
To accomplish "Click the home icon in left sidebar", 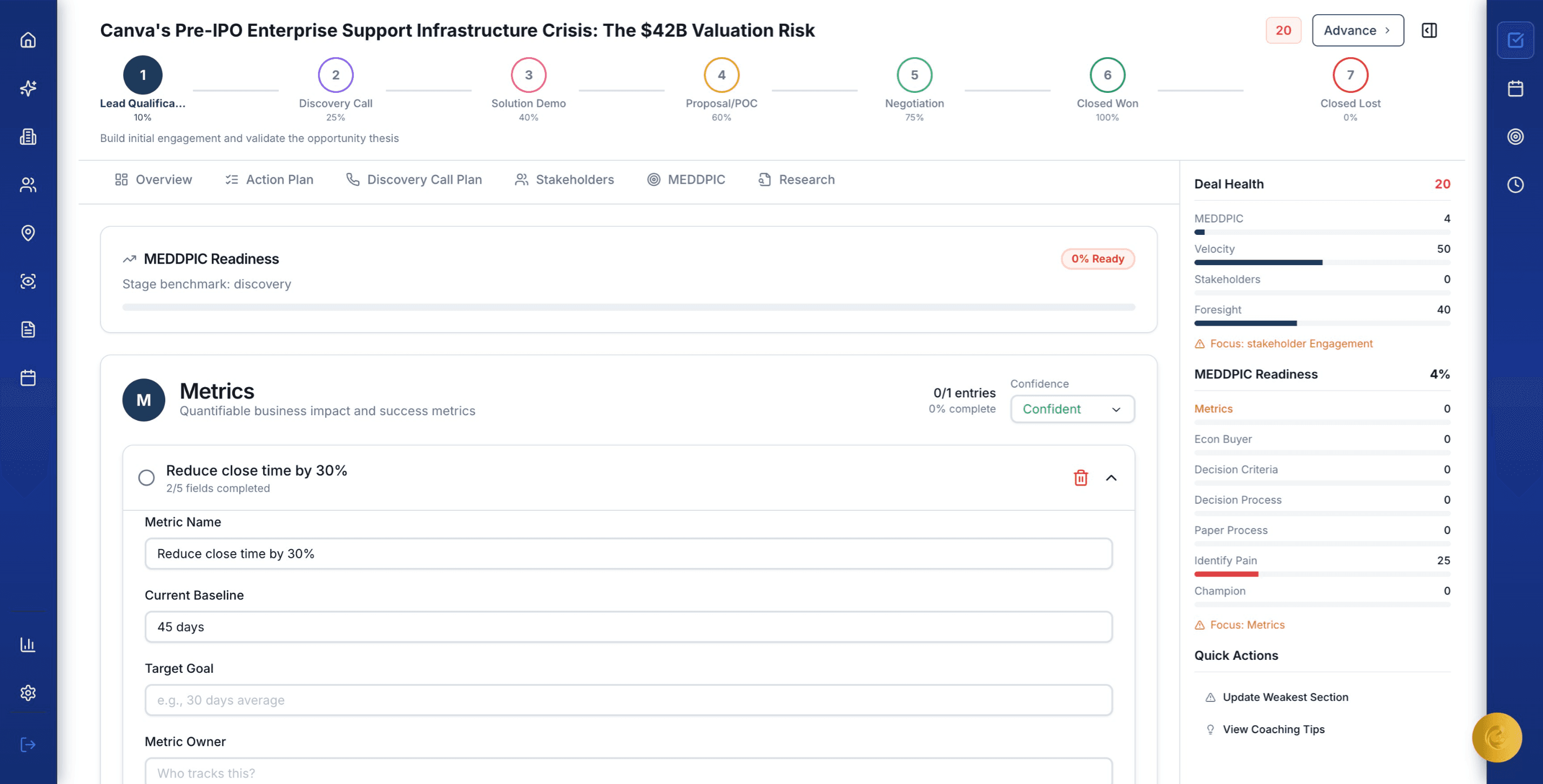I will (28, 40).
